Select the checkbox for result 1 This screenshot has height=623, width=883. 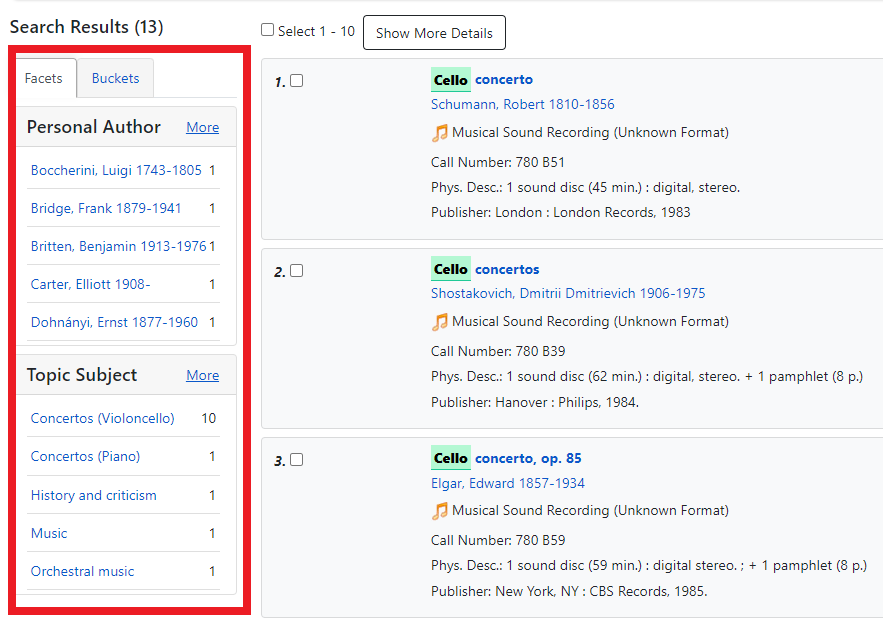[296, 80]
